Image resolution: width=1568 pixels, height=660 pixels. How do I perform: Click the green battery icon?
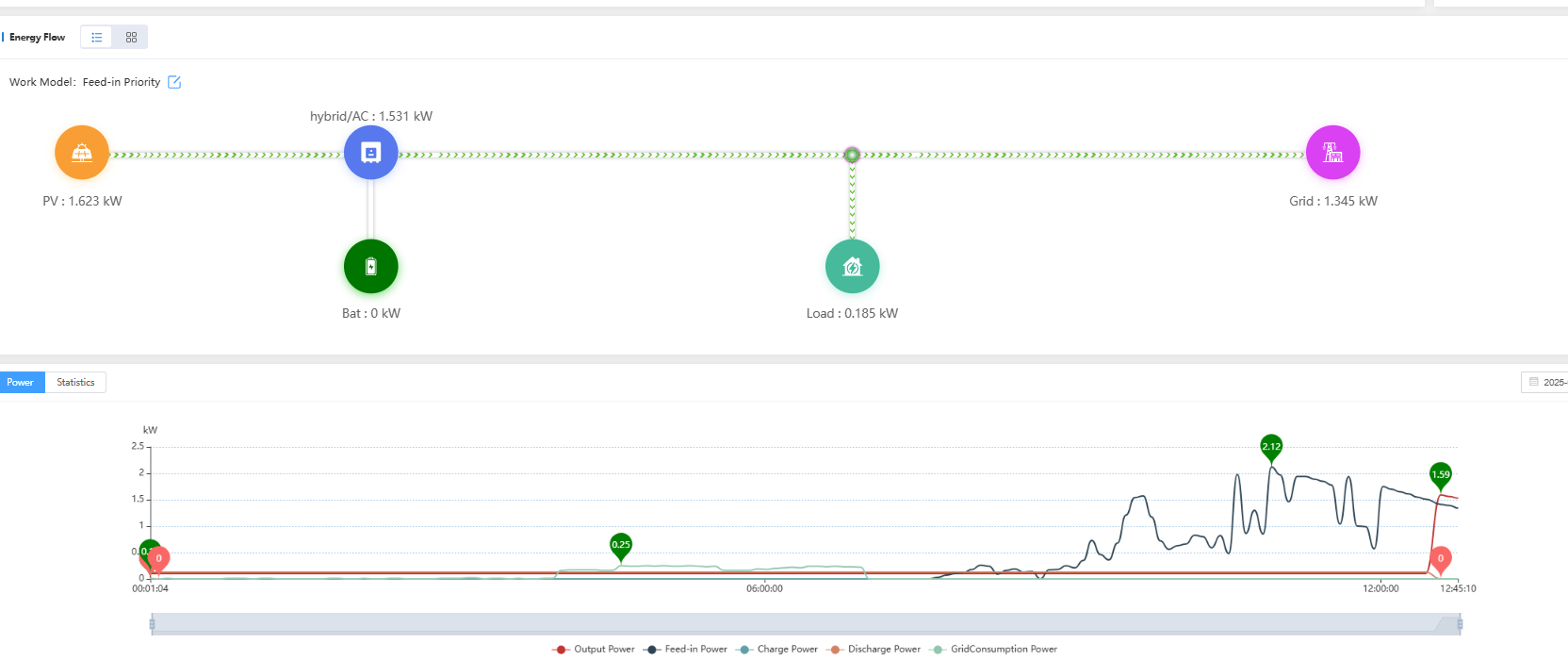370,267
